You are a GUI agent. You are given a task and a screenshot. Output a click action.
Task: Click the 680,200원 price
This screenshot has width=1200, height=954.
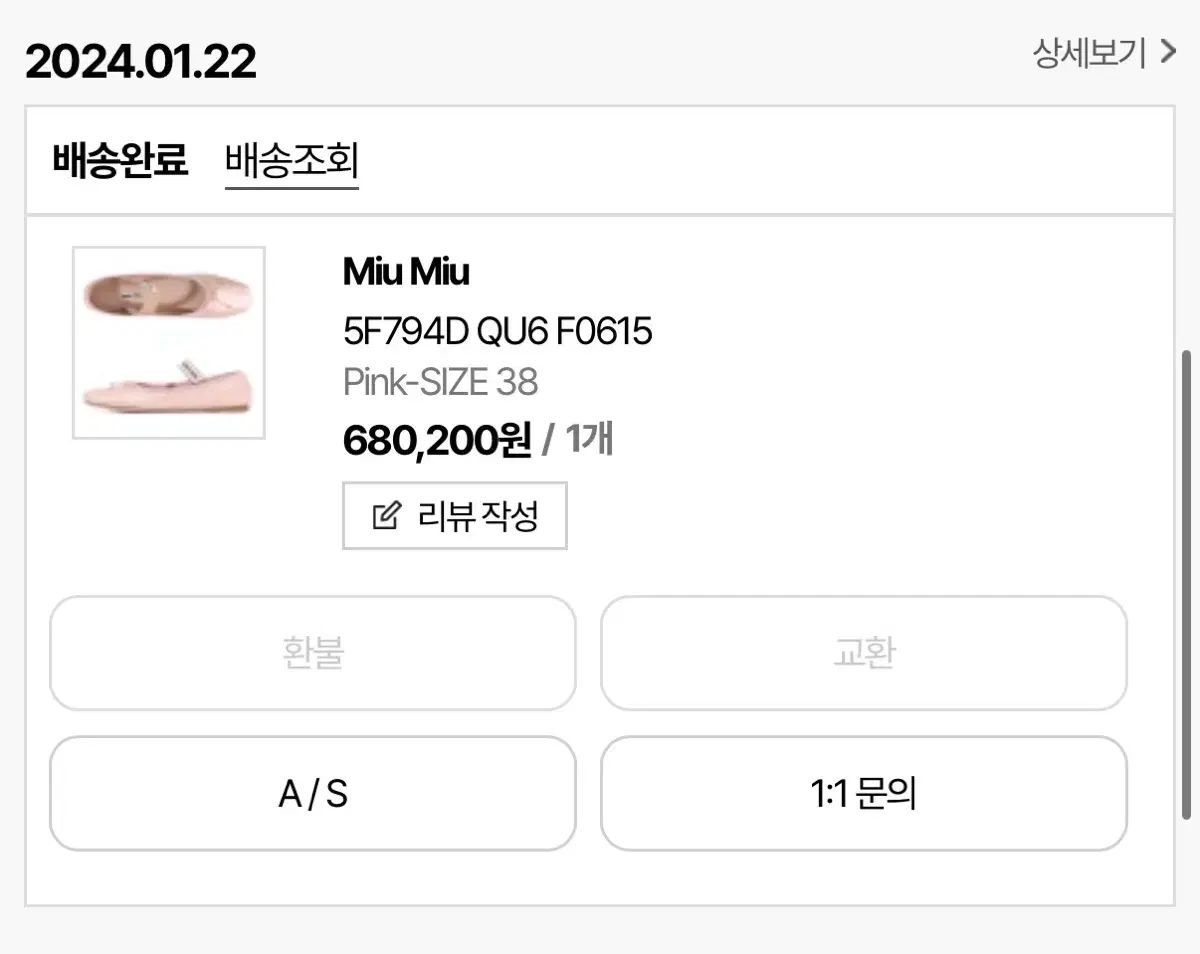pyautogui.click(x=436, y=440)
